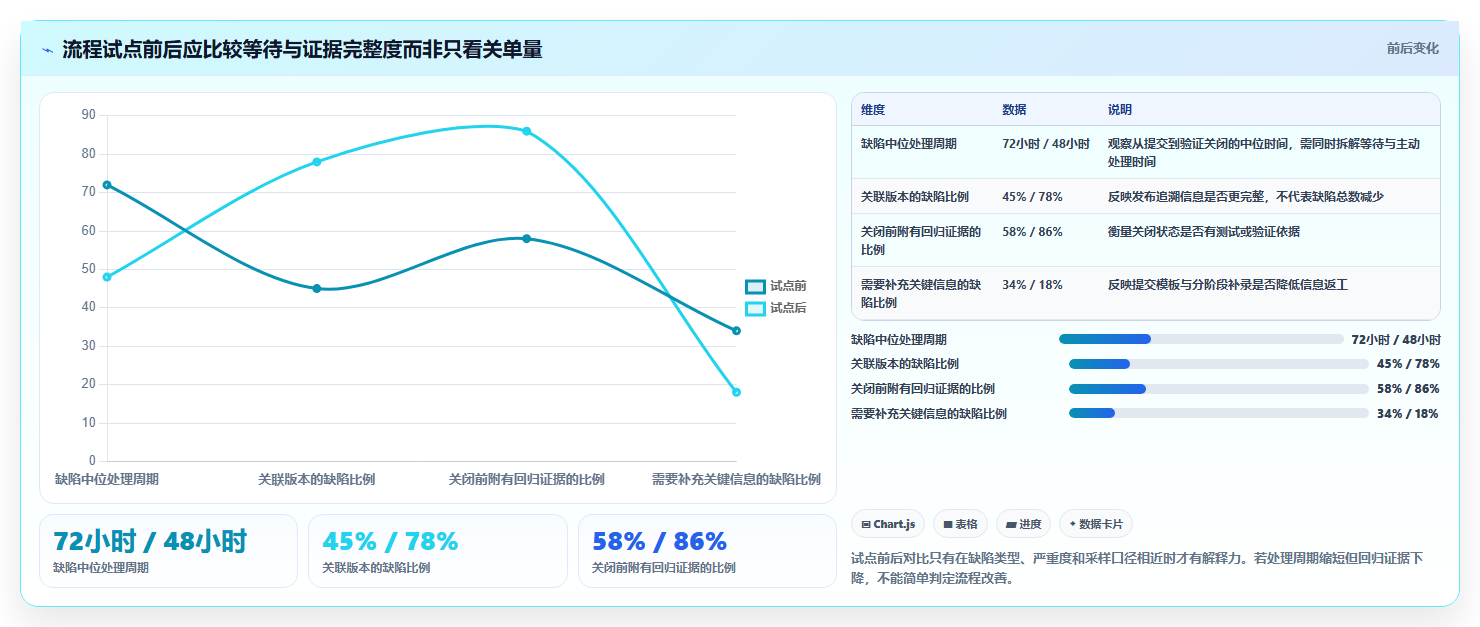Click y-axis tick label '90'

pyautogui.click(x=88, y=115)
